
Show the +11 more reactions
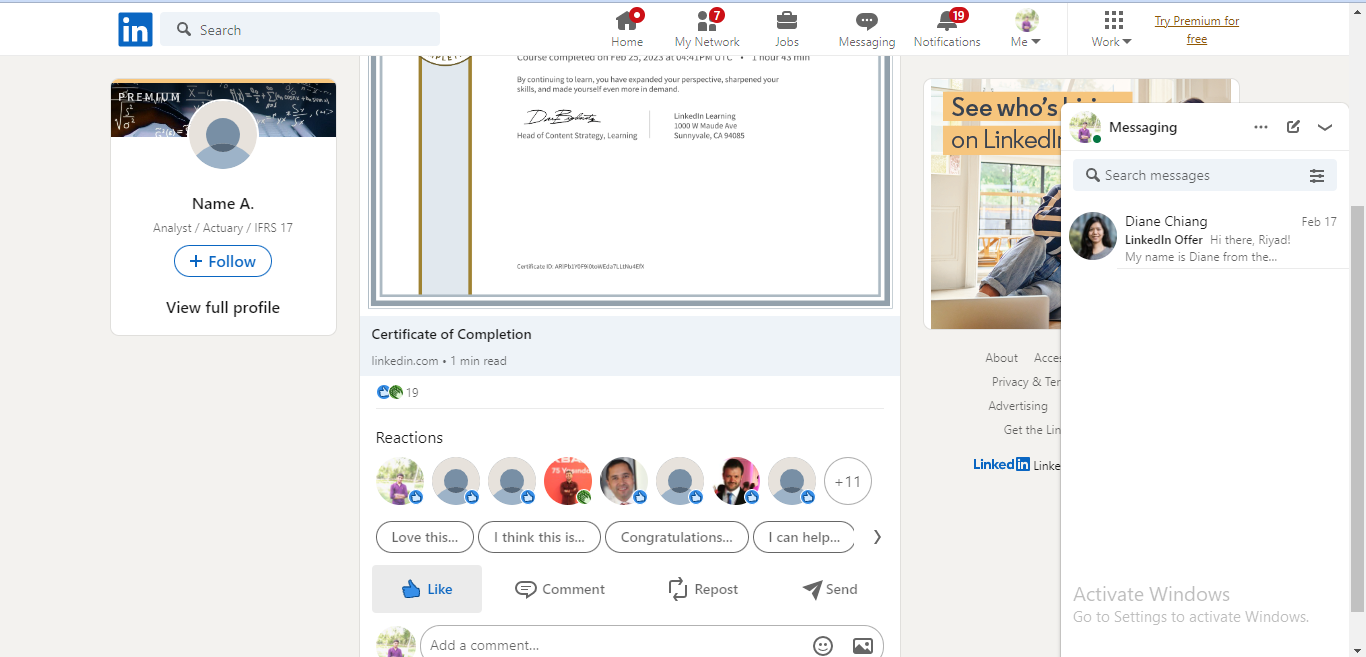[848, 481]
